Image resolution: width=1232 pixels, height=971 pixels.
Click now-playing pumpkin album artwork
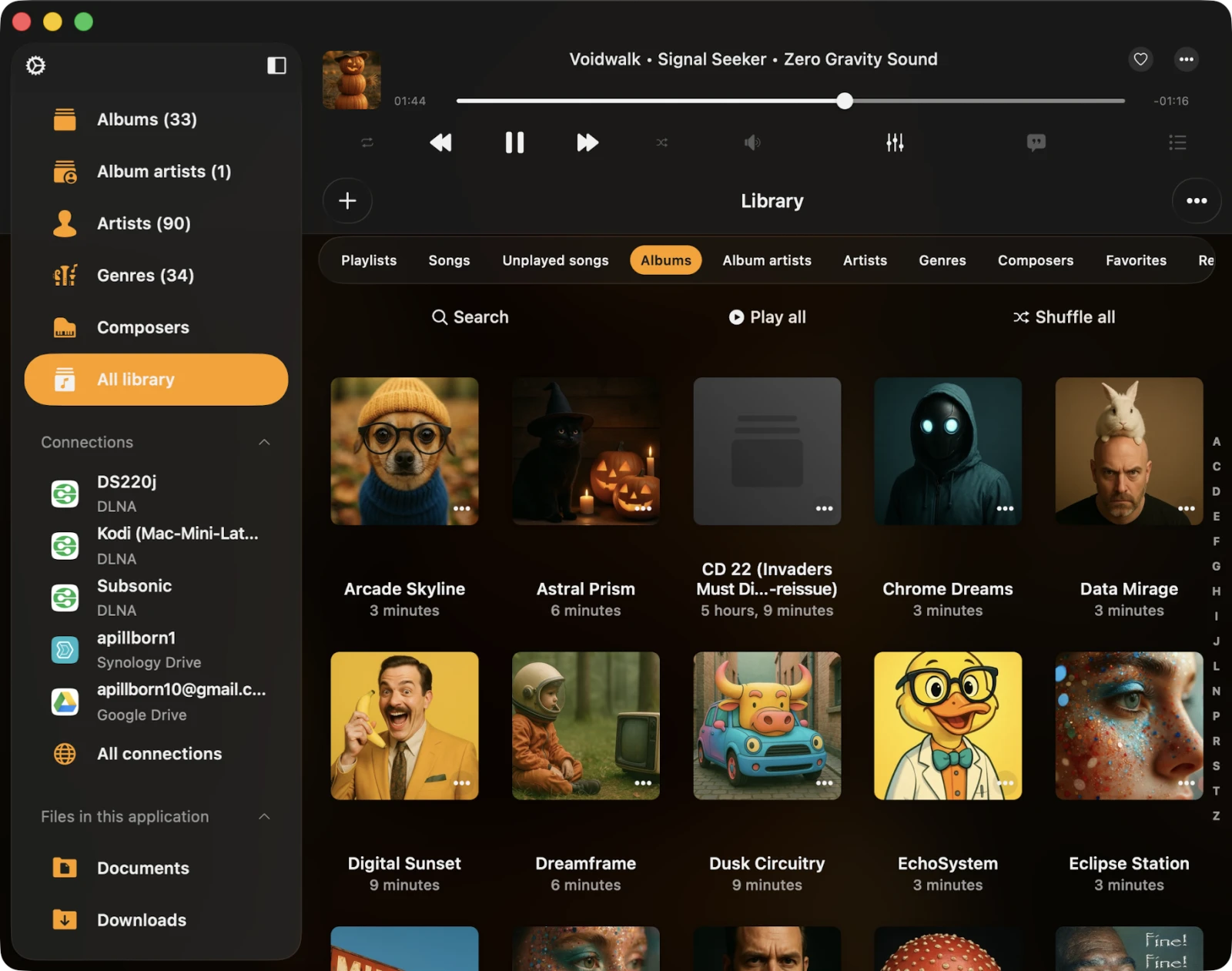[x=351, y=80]
